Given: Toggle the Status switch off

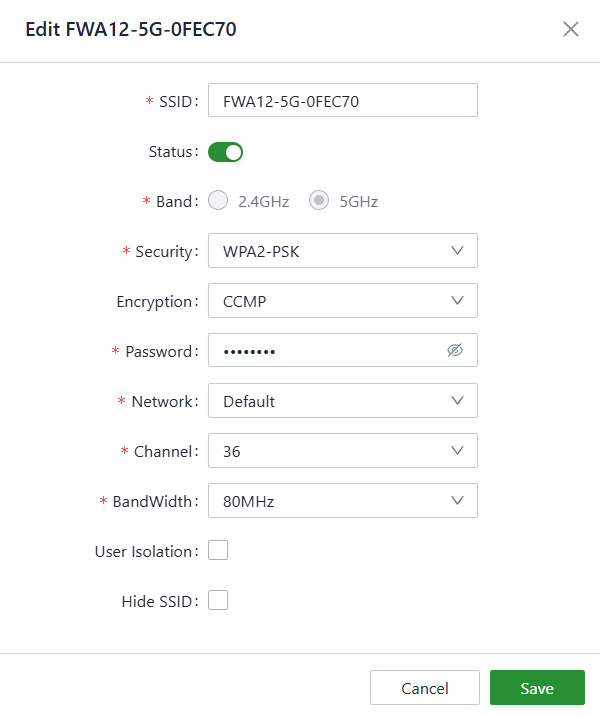Looking at the screenshot, I should coord(226,152).
